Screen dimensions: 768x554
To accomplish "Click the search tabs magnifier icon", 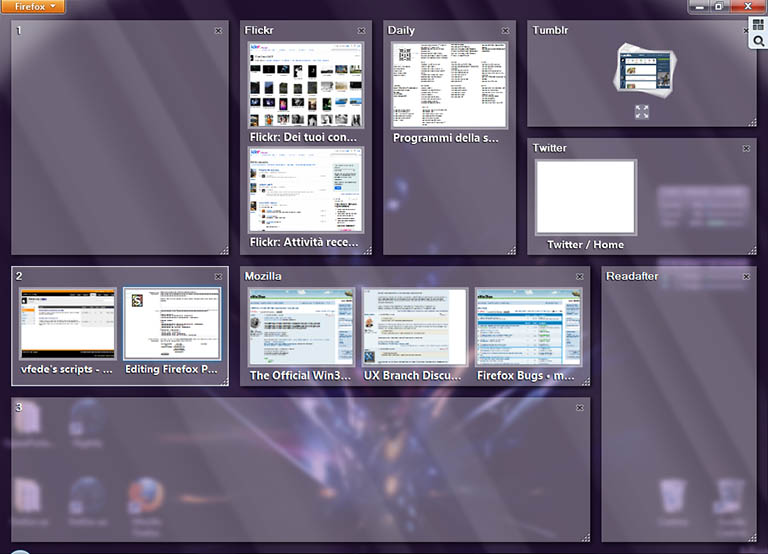I will click(758, 41).
